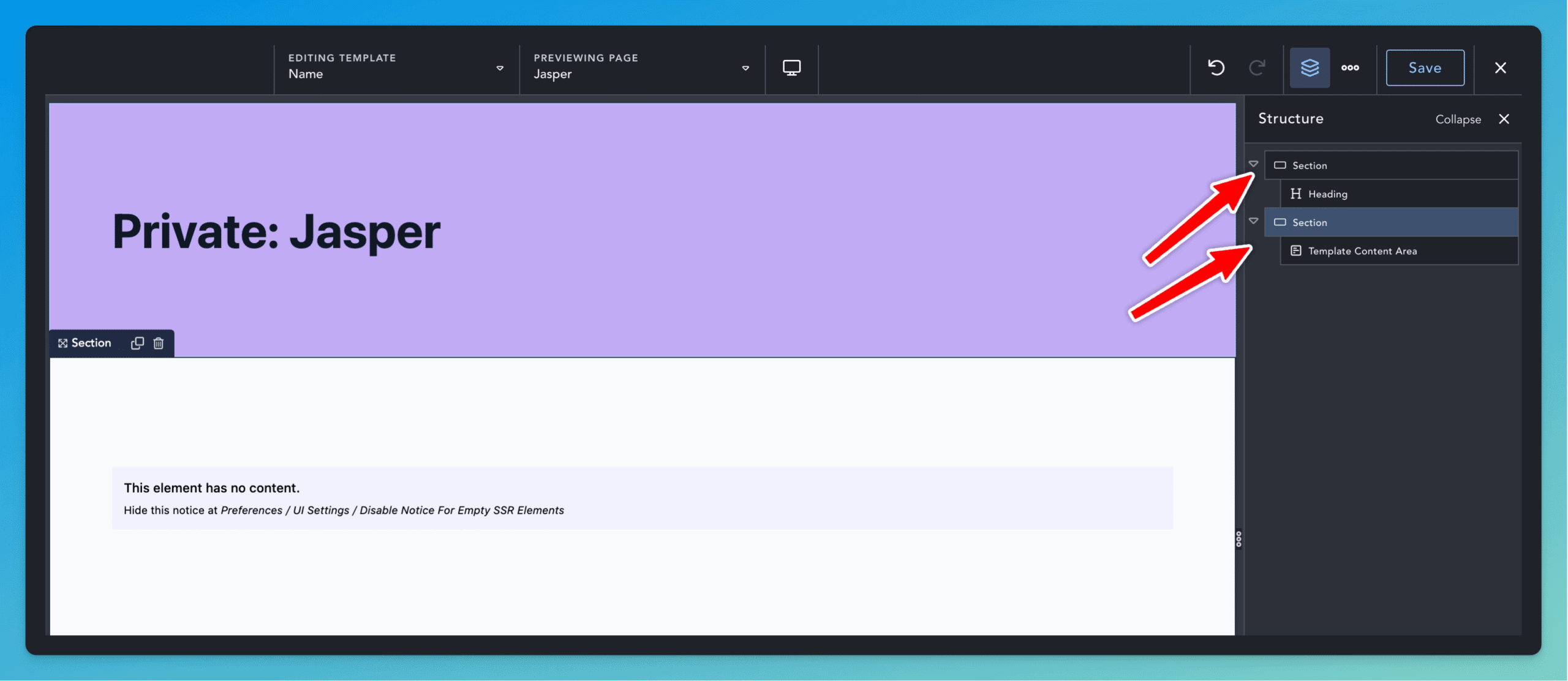1568x681 pixels.
Task: Click the Save button
Action: pyautogui.click(x=1425, y=67)
